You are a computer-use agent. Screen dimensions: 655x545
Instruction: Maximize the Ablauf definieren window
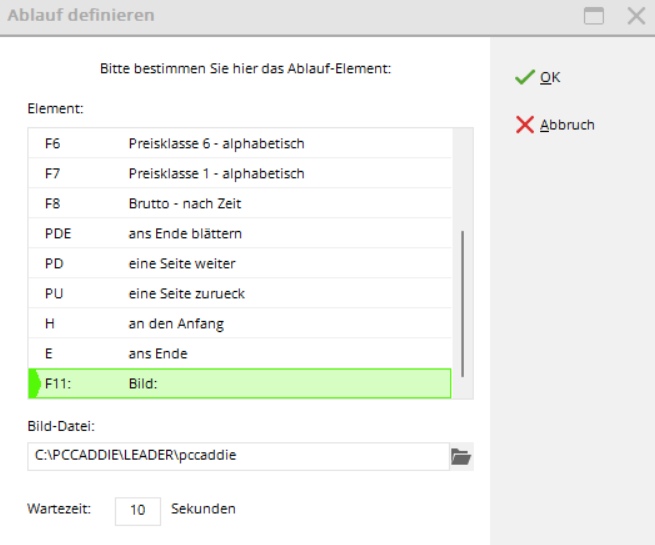coord(594,16)
